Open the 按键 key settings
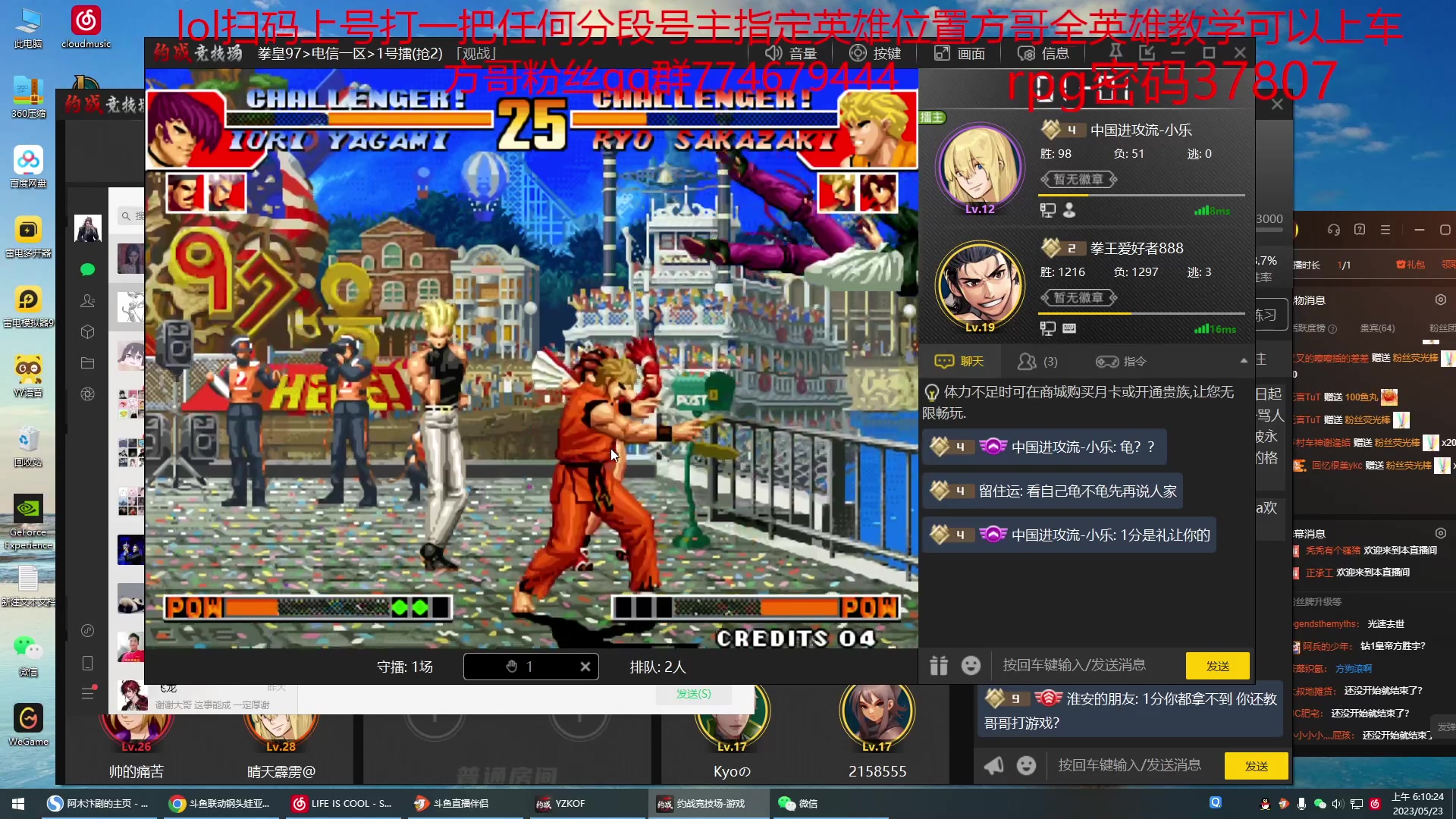The width and height of the screenshot is (1456, 819). [875, 53]
